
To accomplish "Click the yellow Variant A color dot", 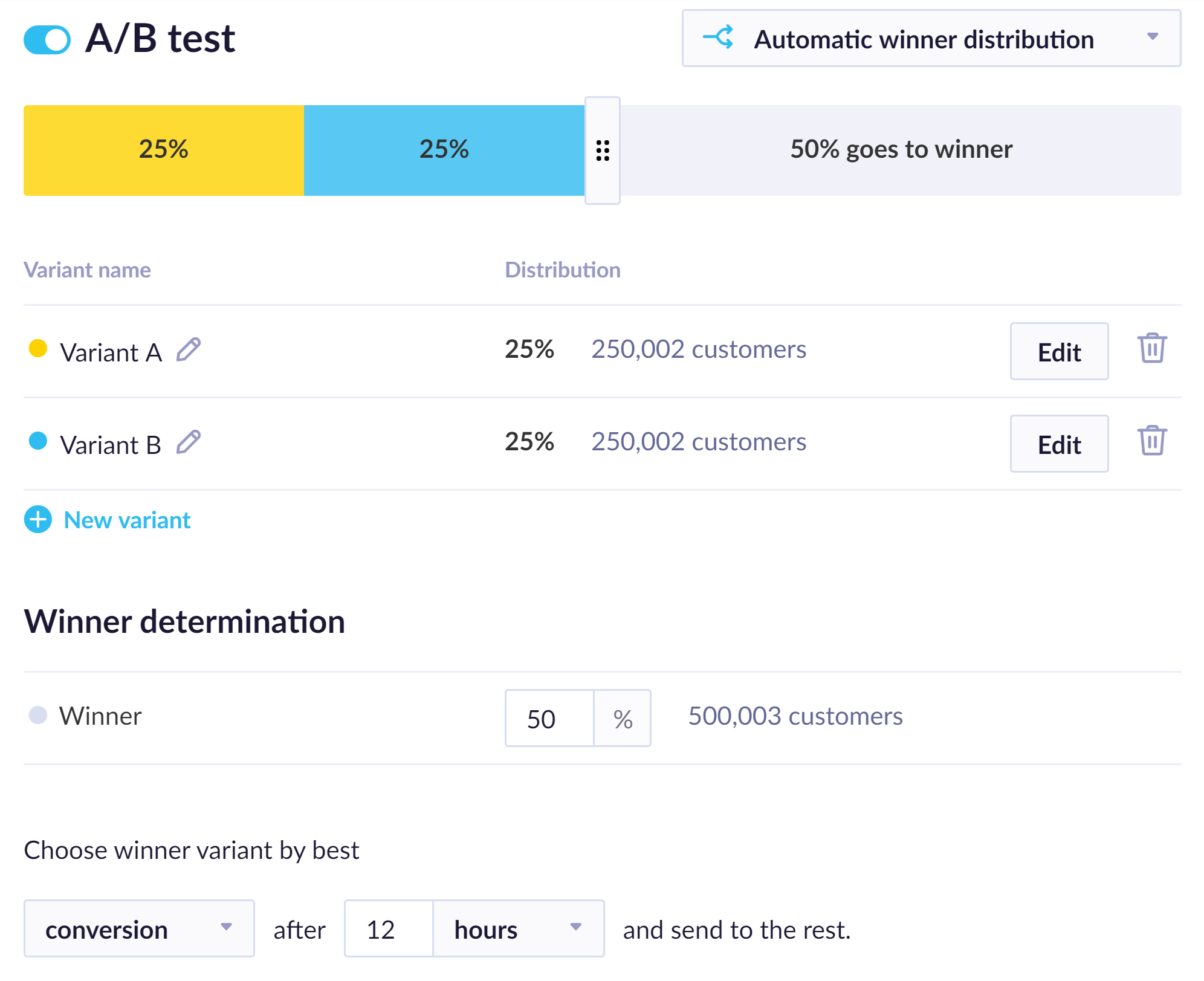I will (38, 349).
